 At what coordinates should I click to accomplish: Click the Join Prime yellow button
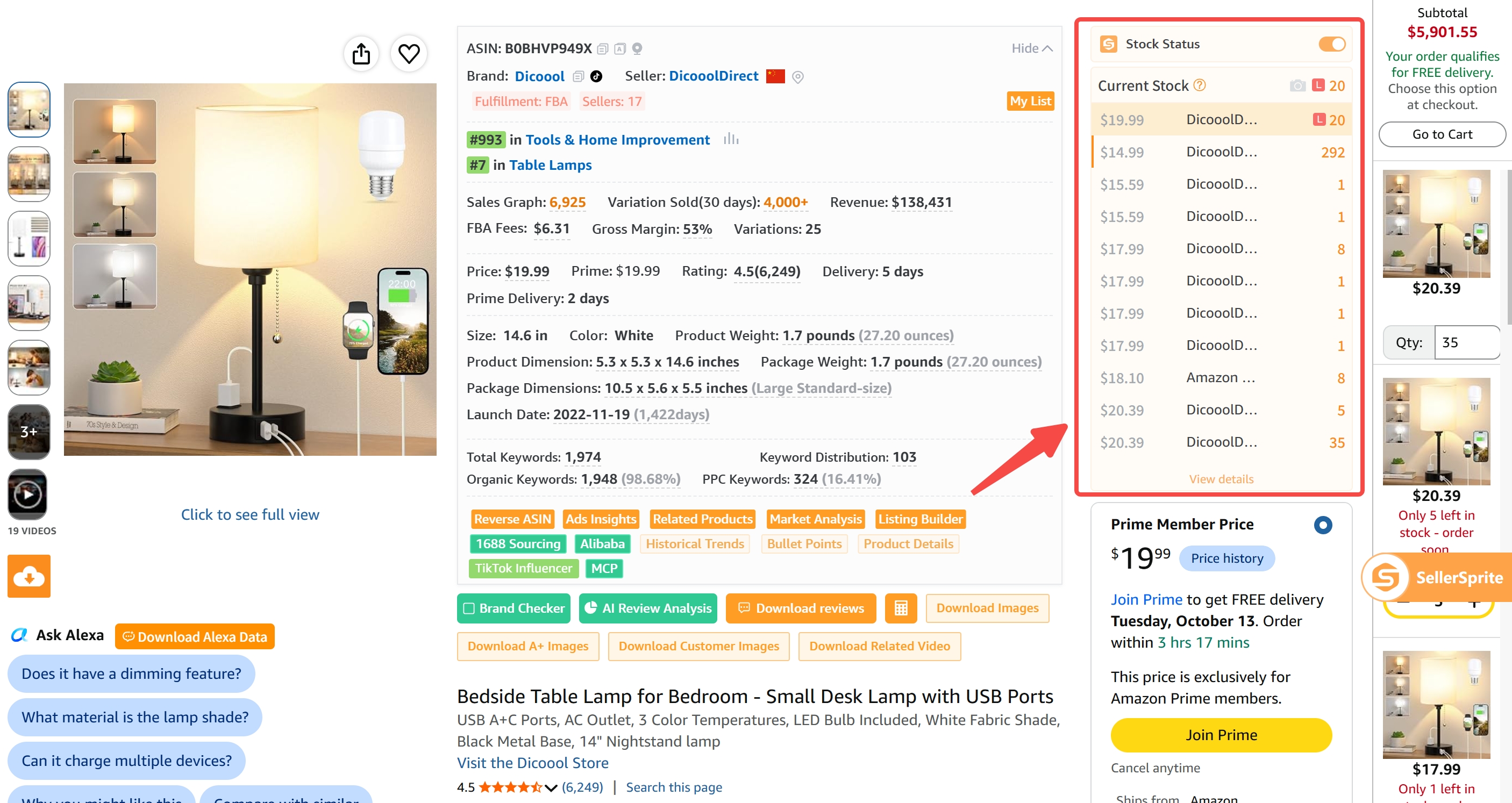[x=1221, y=735]
